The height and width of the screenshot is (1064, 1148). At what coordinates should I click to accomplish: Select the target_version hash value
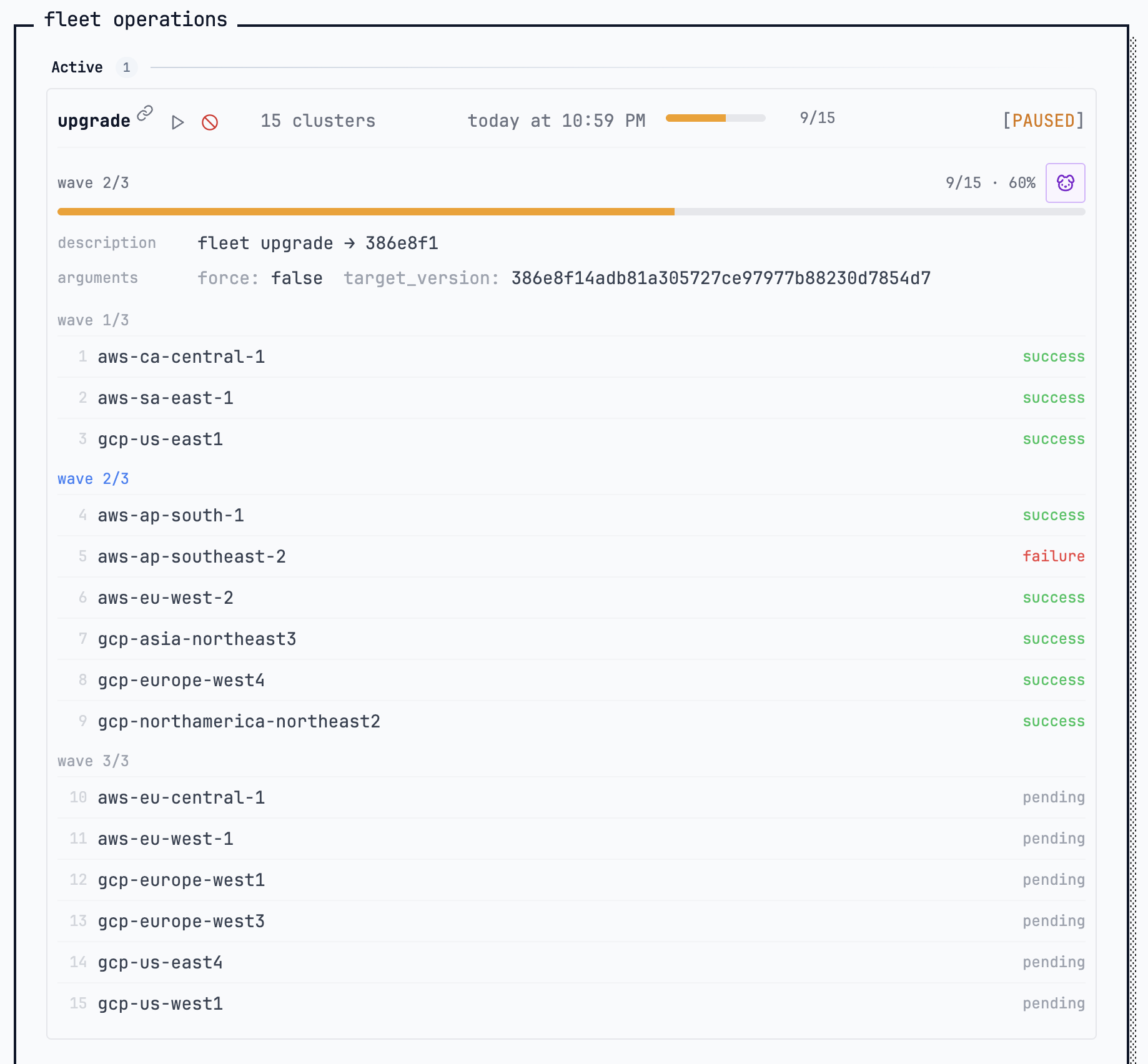[721, 278]
